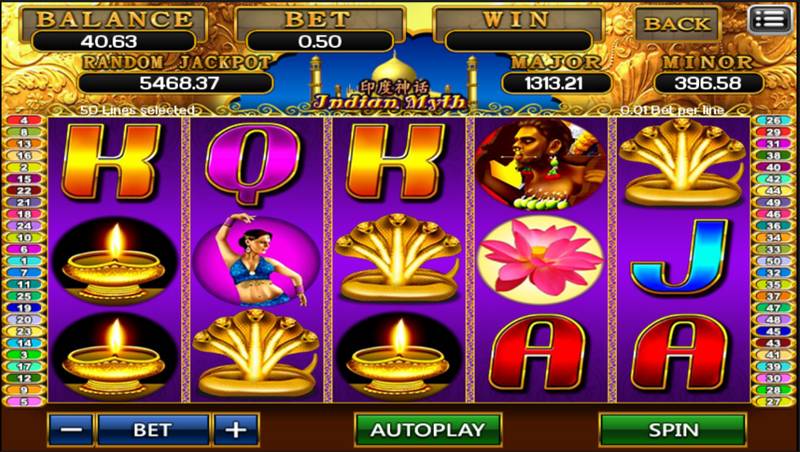Click the blue BET label button
The width and height of the screenshot is (800, 452).
tap(153, 430)
